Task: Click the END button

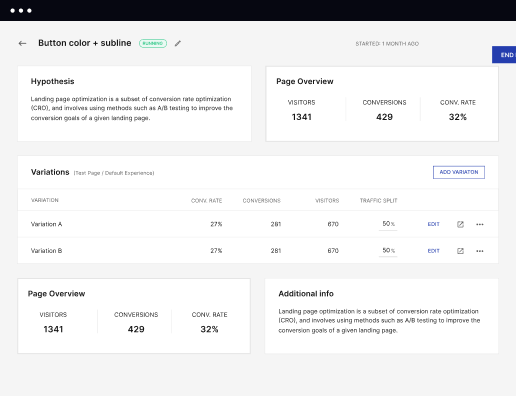Action: tap(504, 55)
